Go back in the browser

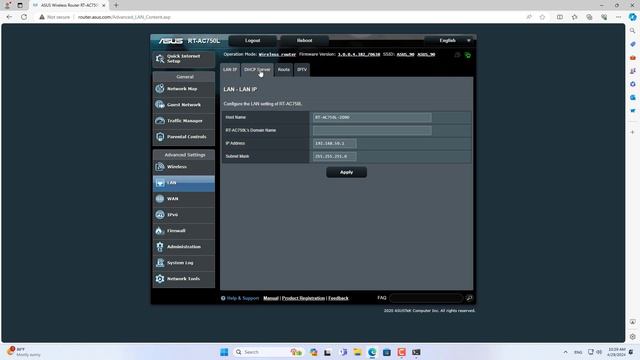click(x=9, y=17)
